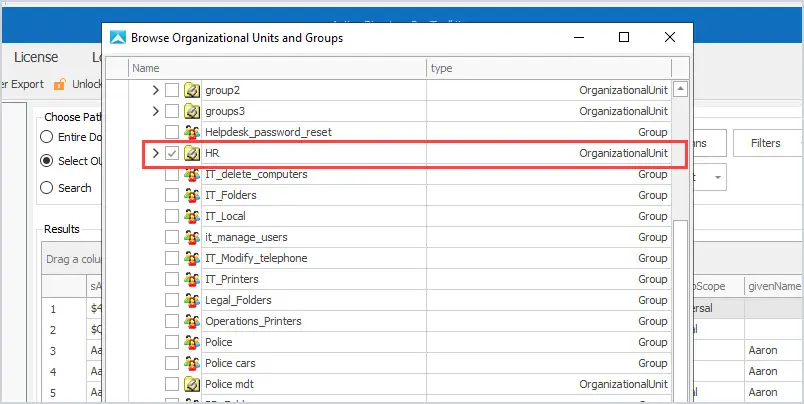Sort by the Name column header
The image size is (804, 404).
[277, 68]
